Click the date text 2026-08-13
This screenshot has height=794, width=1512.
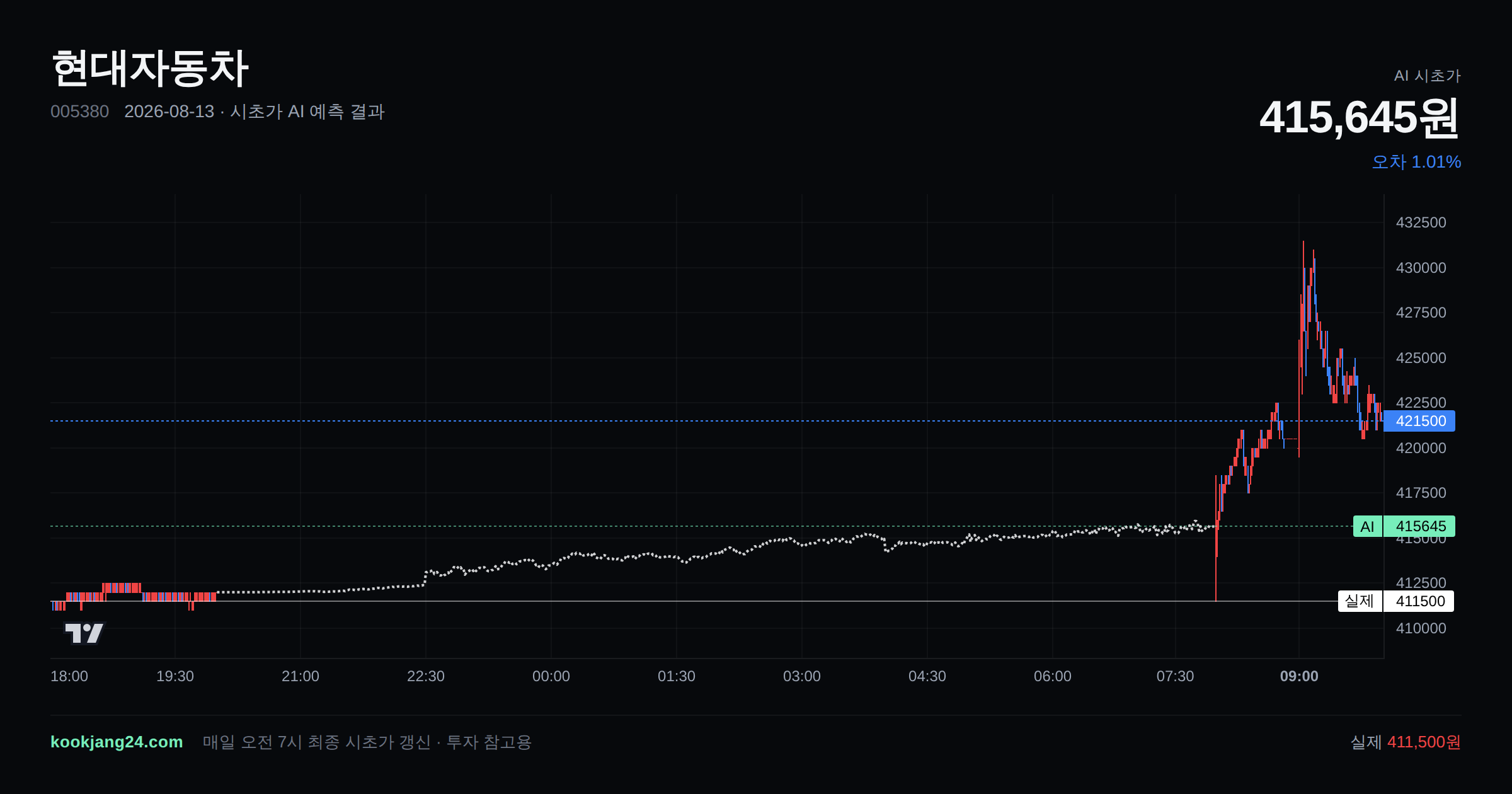[x=169, y=112]
